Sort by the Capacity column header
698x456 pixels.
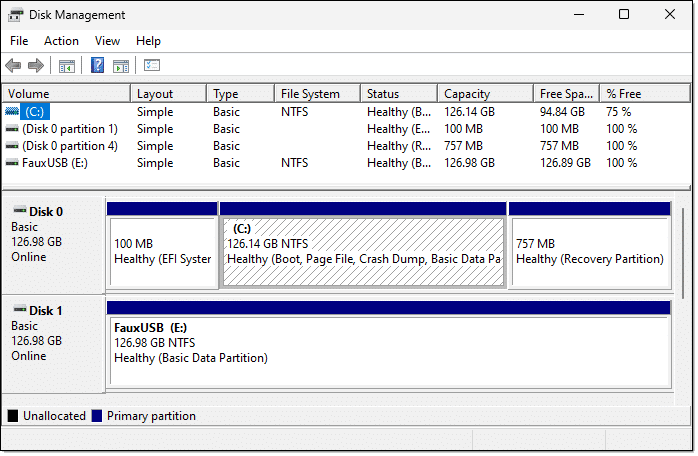486,94
